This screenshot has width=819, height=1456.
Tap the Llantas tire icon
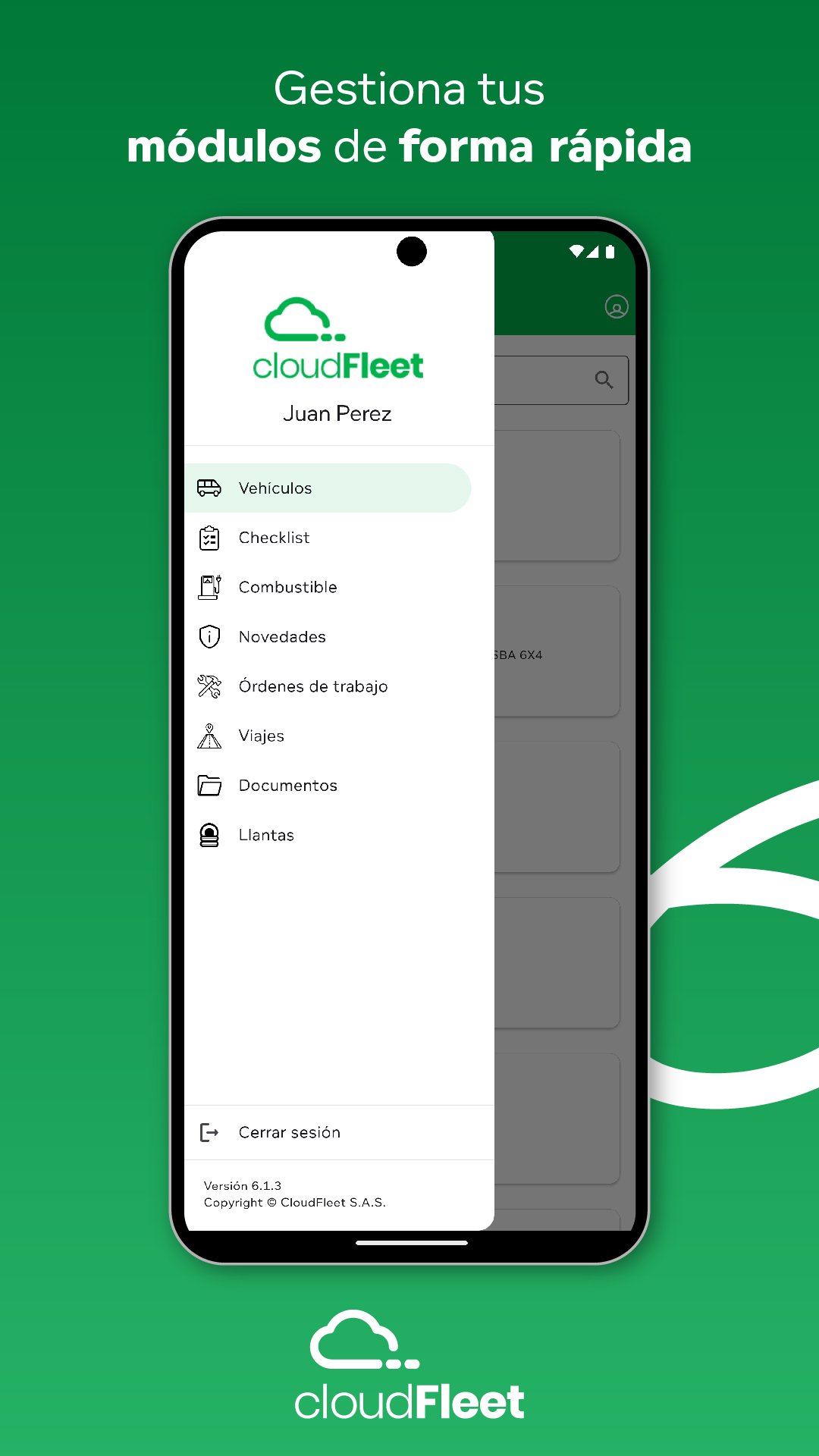(x=209, y=835)
